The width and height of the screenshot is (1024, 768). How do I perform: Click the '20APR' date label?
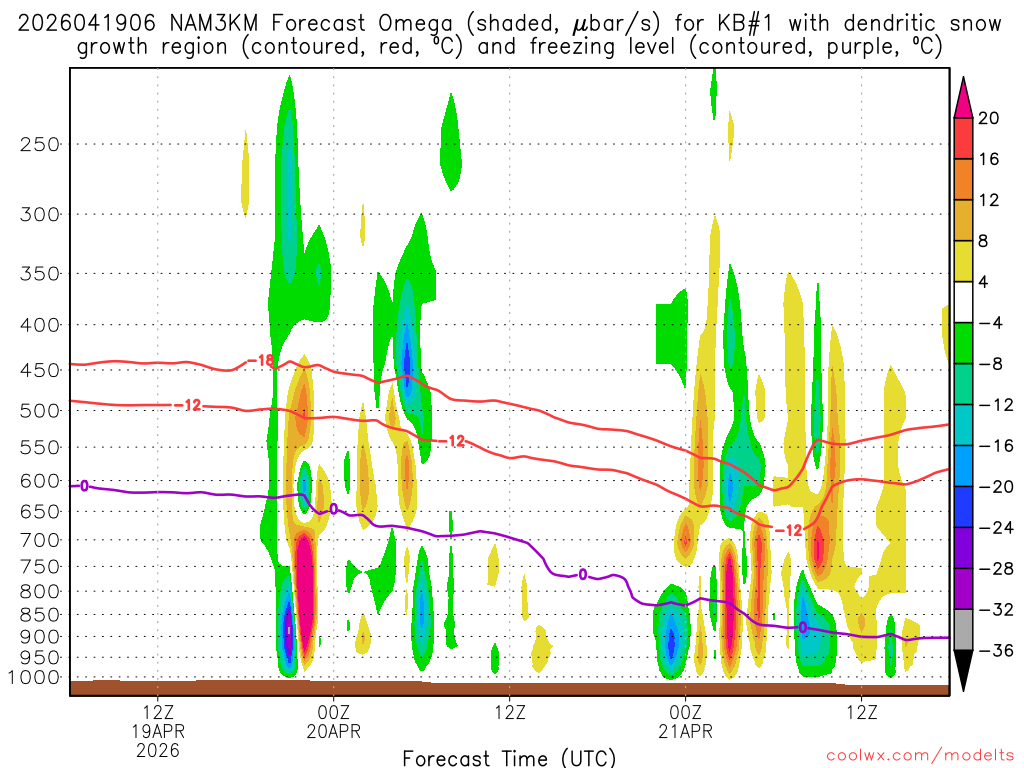(334, 731)
